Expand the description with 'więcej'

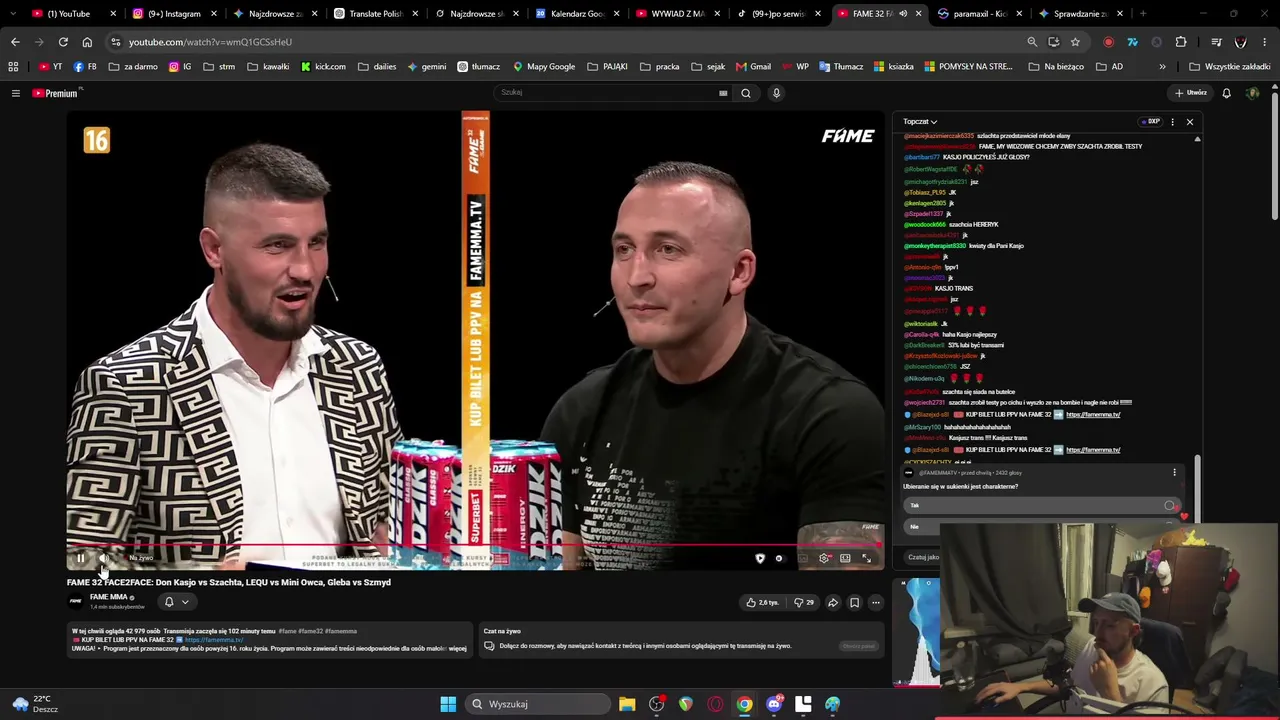click(x=457, y=648)
